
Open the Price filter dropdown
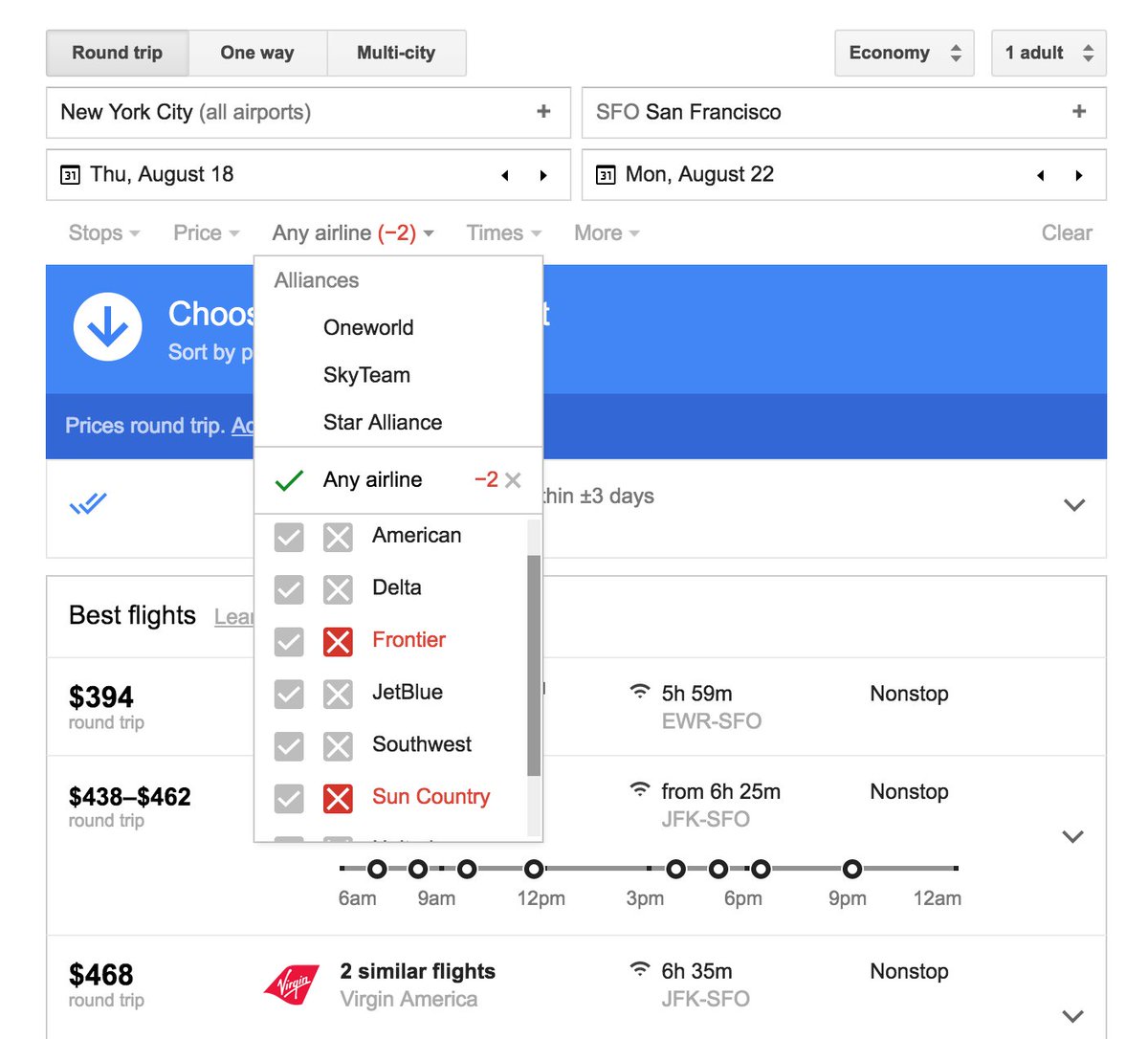pos(207,232)
